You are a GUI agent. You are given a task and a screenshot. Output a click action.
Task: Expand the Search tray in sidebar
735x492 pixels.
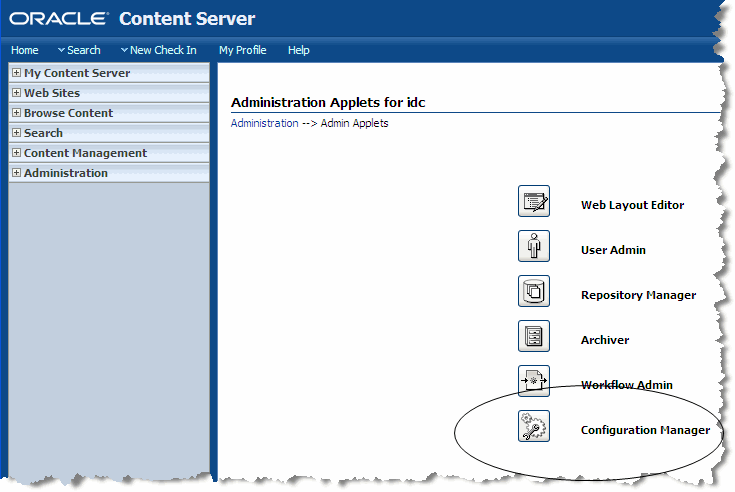[16, 133]
